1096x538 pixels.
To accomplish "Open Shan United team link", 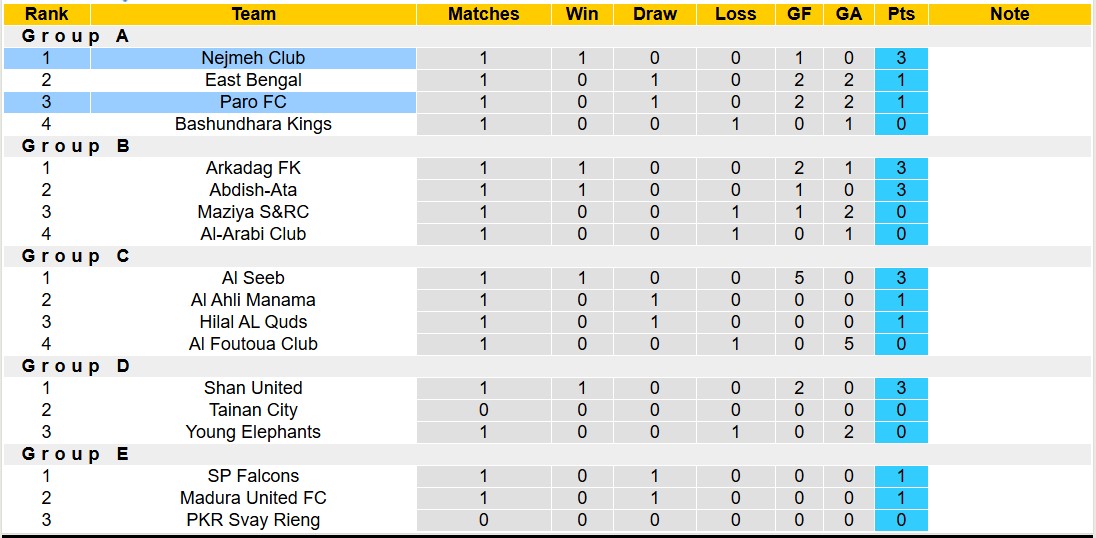I will pos(253,388).
